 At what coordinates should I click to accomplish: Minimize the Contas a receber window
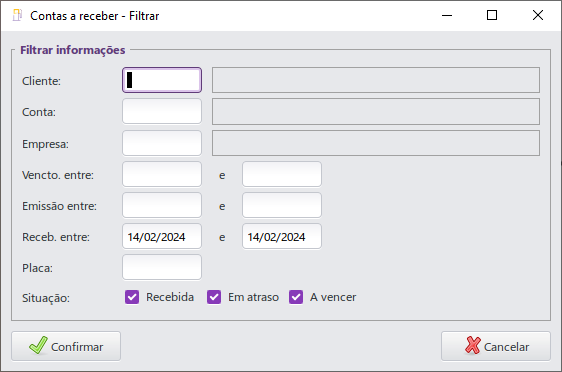(447, 15)
